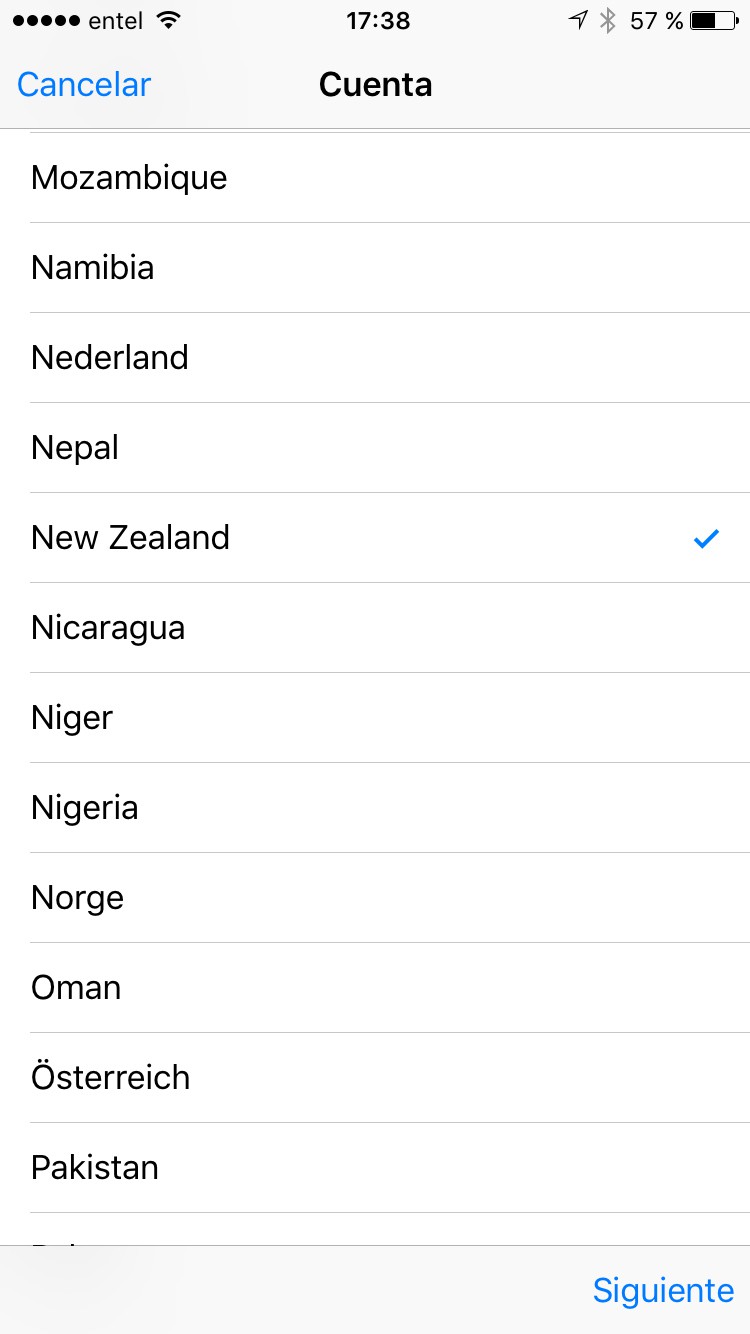The width and height of the screenshot is (750, 1334).
Task: Select Mozambique as the country
Action: pyautogui.click(x=375, y=178)
